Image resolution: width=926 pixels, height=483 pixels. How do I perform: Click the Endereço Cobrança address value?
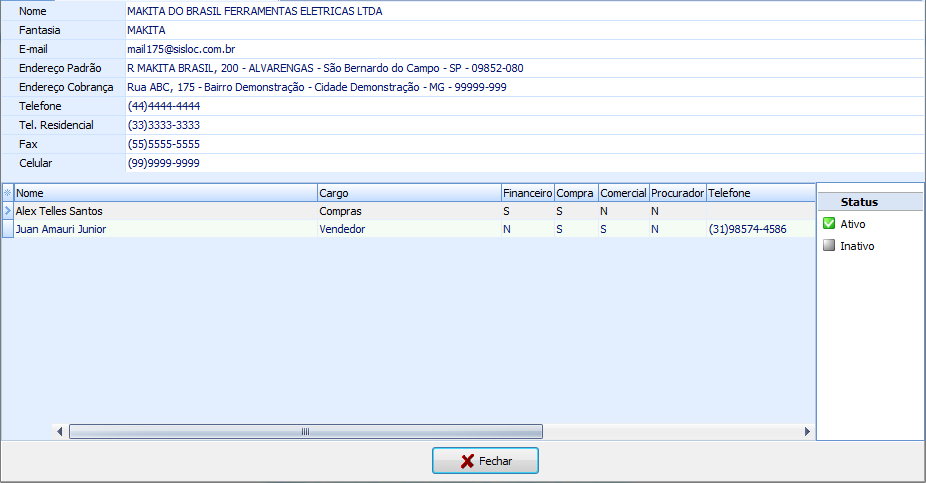[x=524, y=87]
